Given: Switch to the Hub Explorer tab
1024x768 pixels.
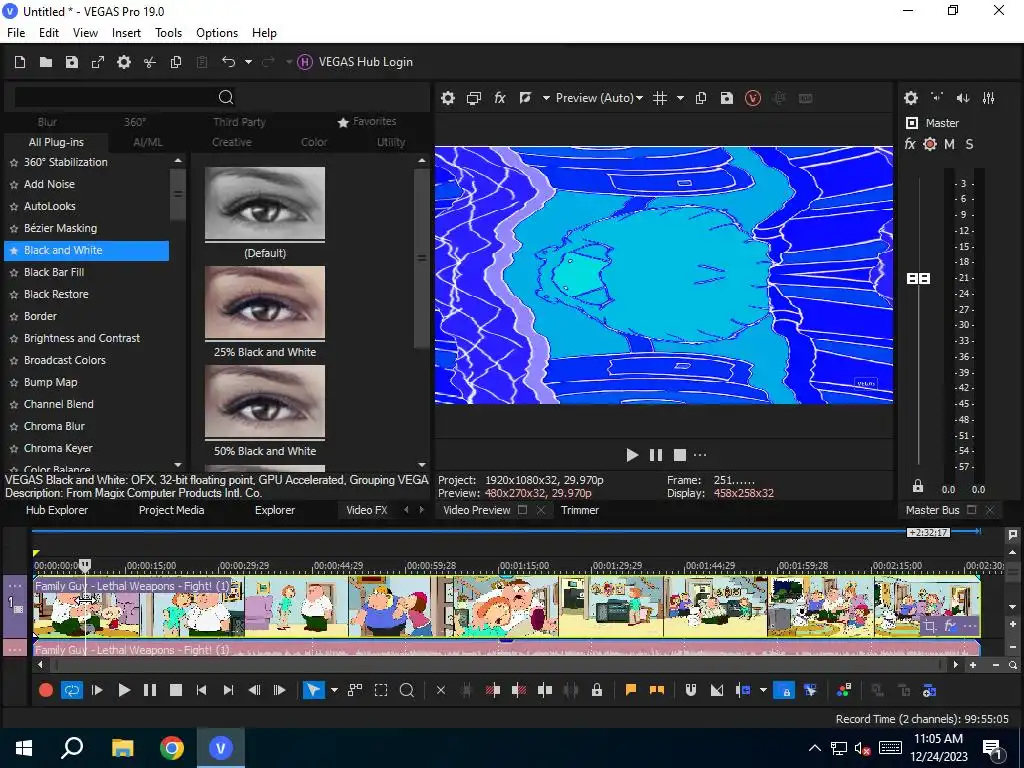Looking at the screenshot, I should 57,510.
